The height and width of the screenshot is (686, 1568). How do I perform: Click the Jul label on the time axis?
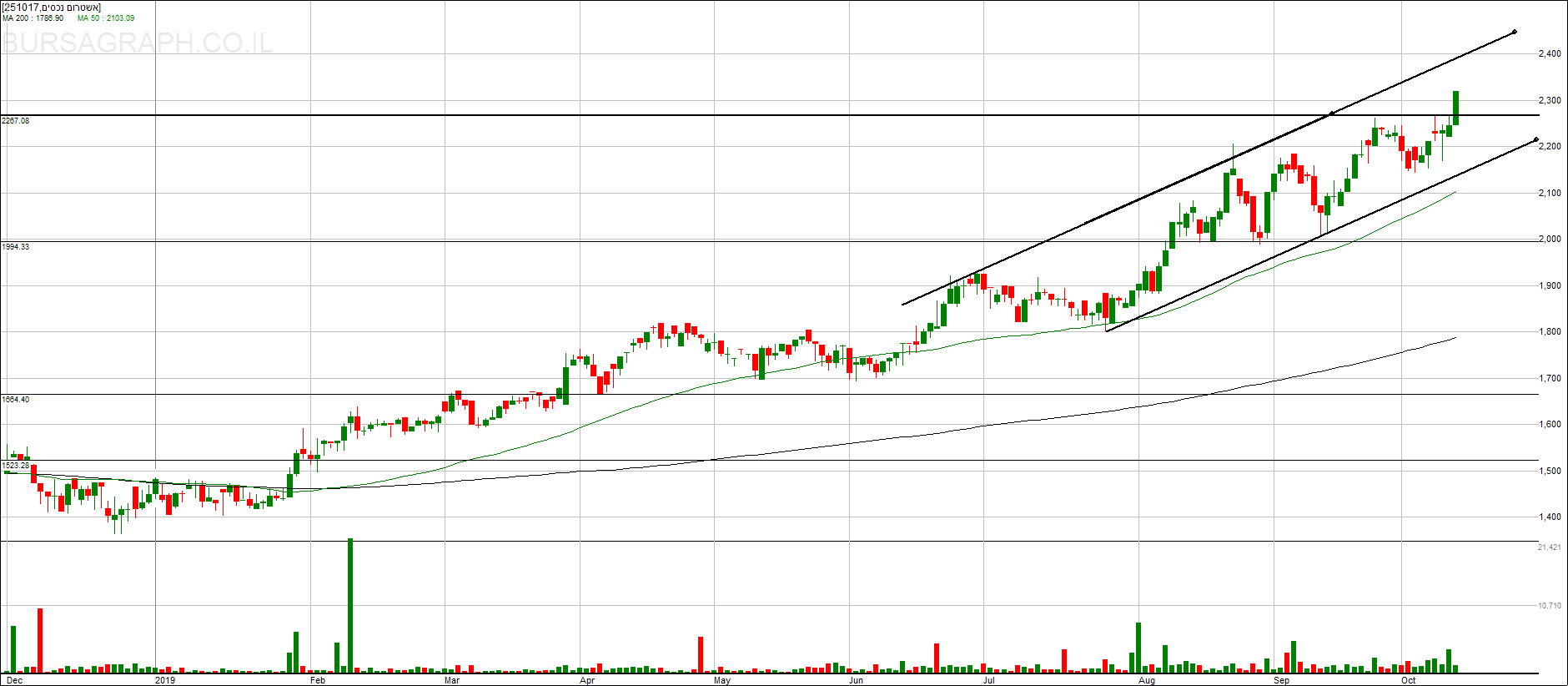(x=989, y=681)
